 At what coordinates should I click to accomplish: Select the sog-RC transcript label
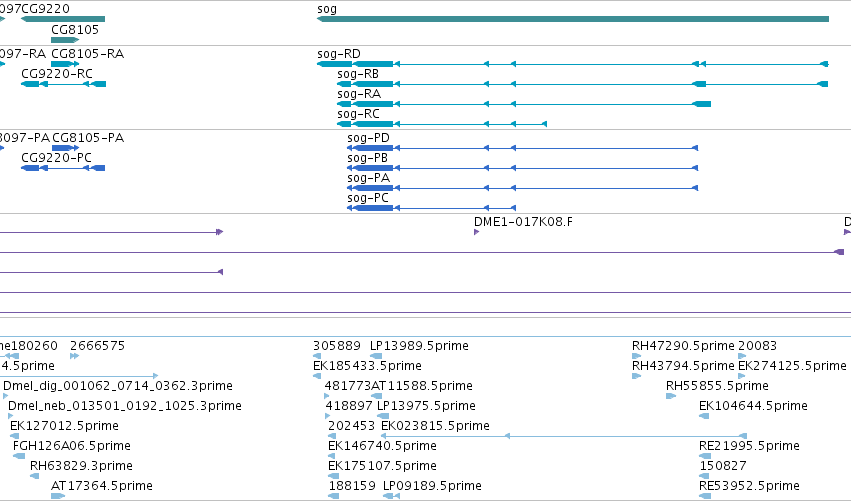coord(358,114)
